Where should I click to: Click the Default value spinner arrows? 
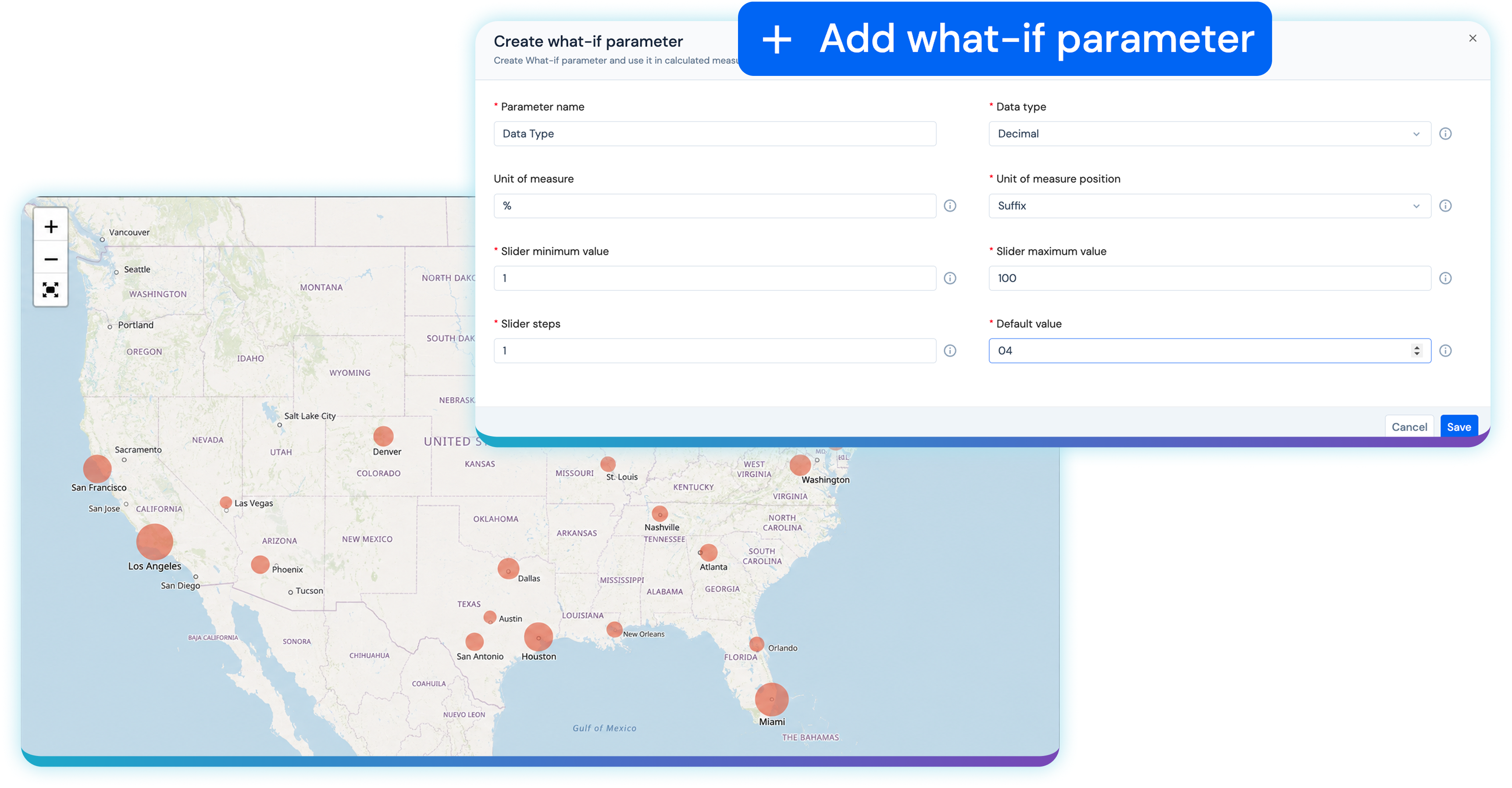click(x=1417, y=351)
